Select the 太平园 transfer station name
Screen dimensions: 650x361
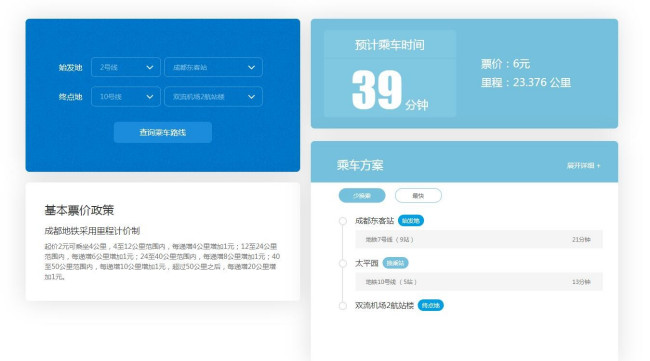click(366, 263)
